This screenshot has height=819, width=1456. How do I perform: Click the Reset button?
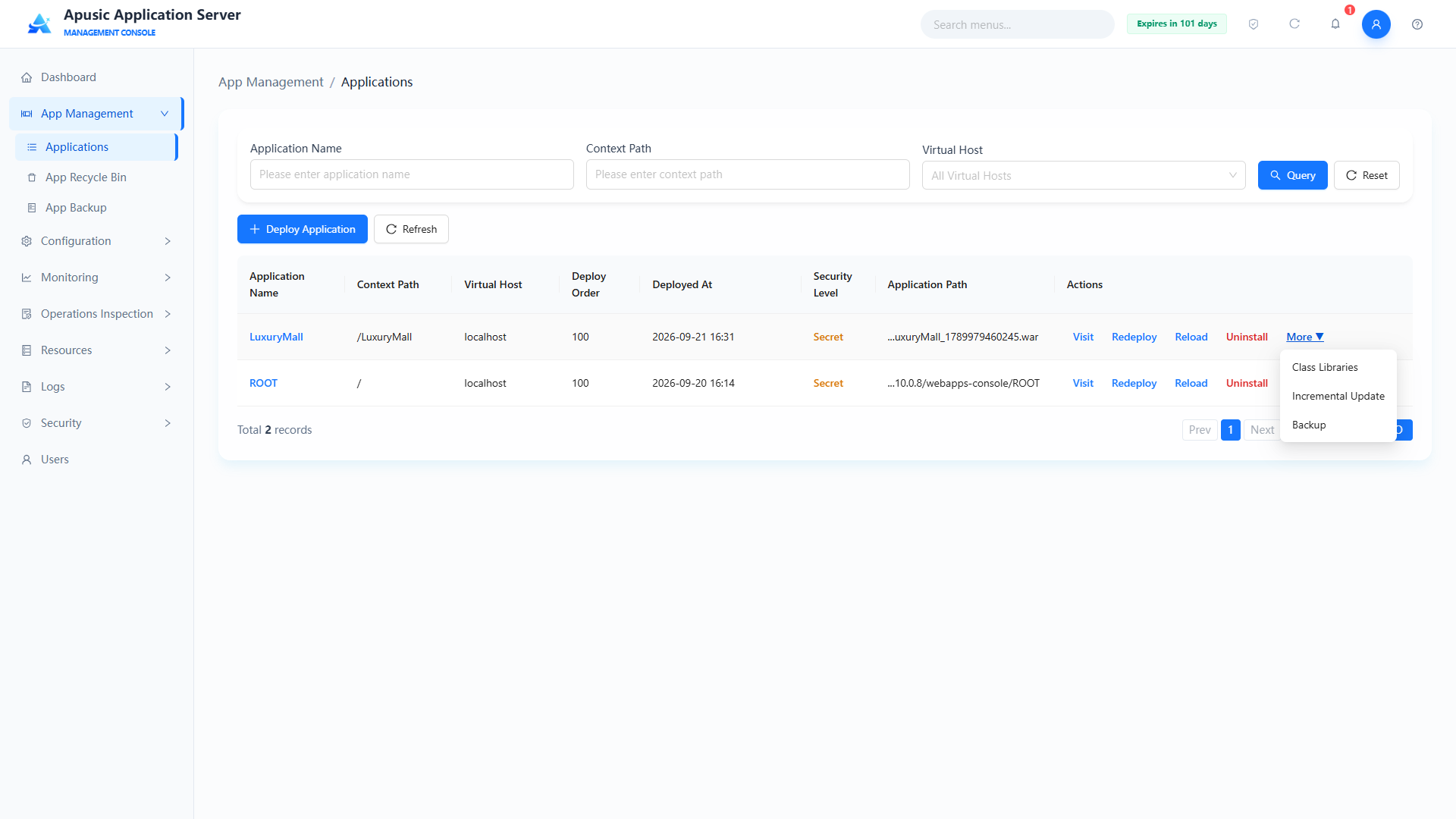coord(1367,175)
